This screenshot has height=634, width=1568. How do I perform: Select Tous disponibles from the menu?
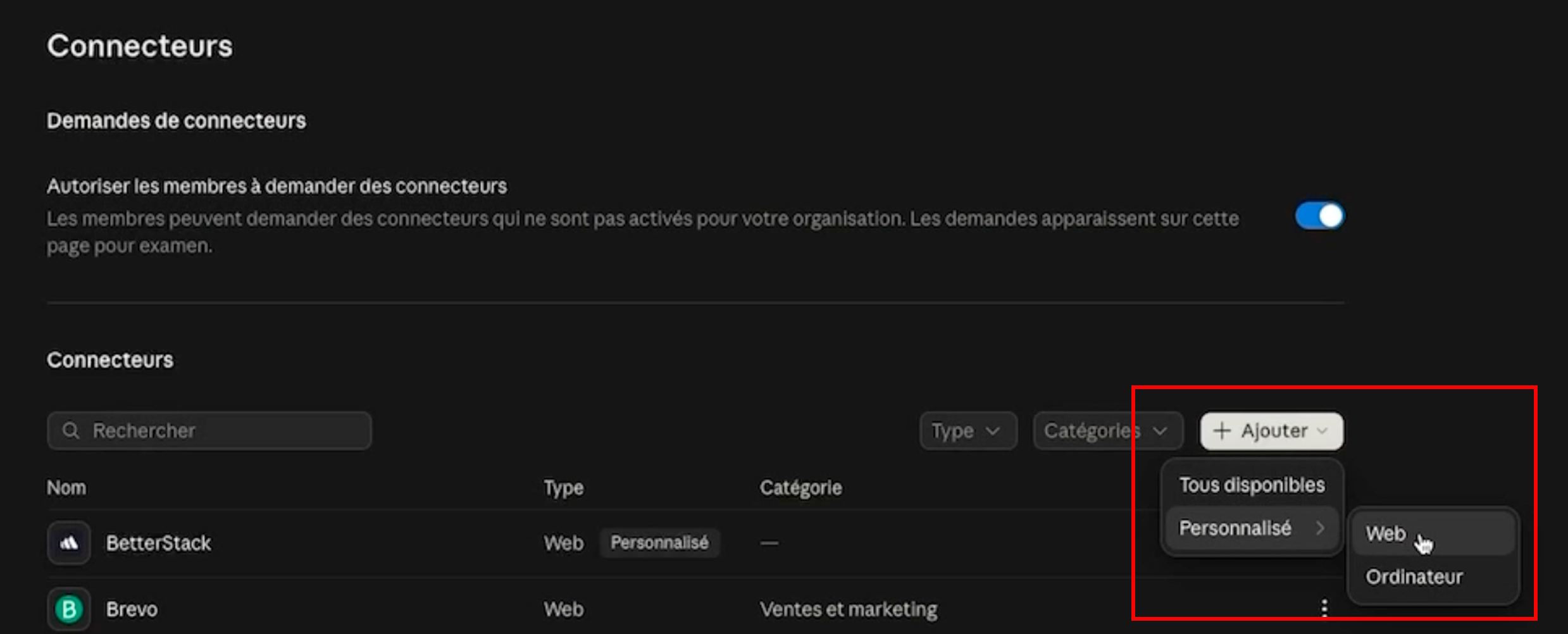pos(1252,485)
